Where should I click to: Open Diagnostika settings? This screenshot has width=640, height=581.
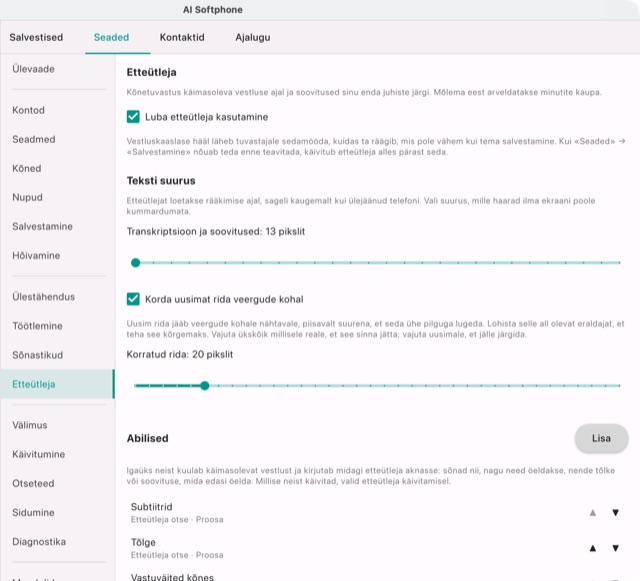(57, 542)
